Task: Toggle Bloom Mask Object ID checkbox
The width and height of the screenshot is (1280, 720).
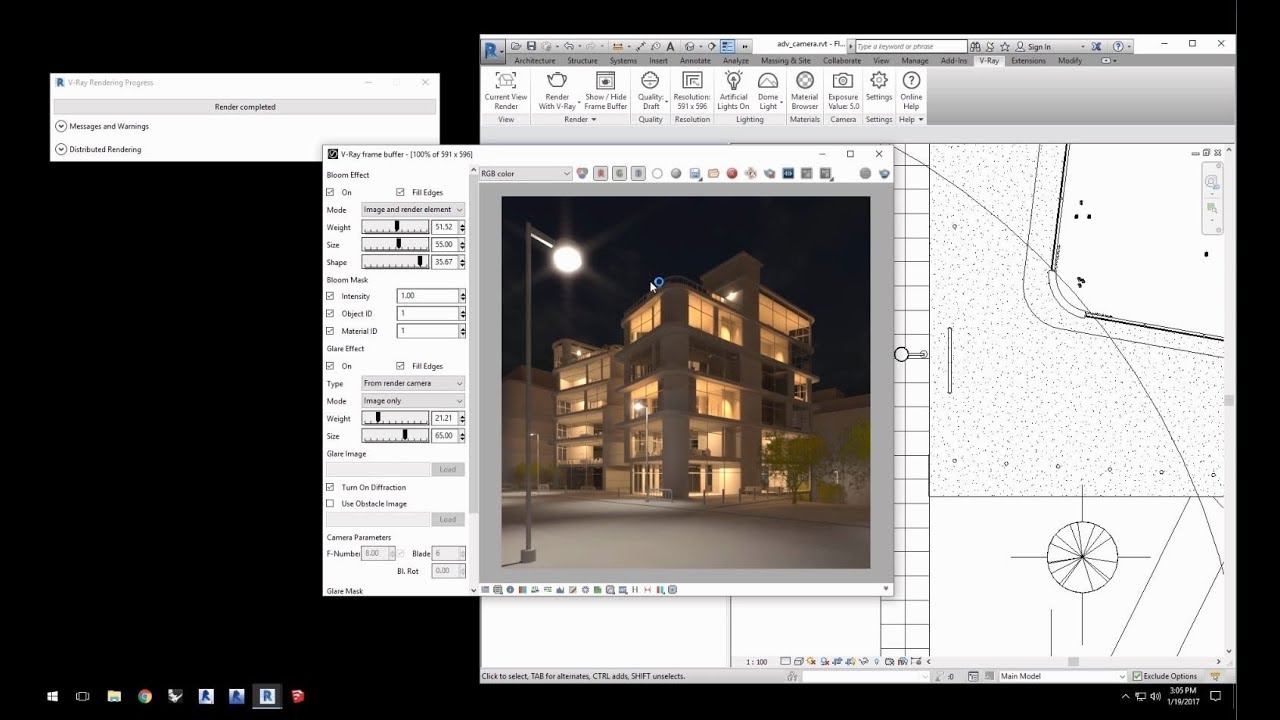Action: (331, 313)
